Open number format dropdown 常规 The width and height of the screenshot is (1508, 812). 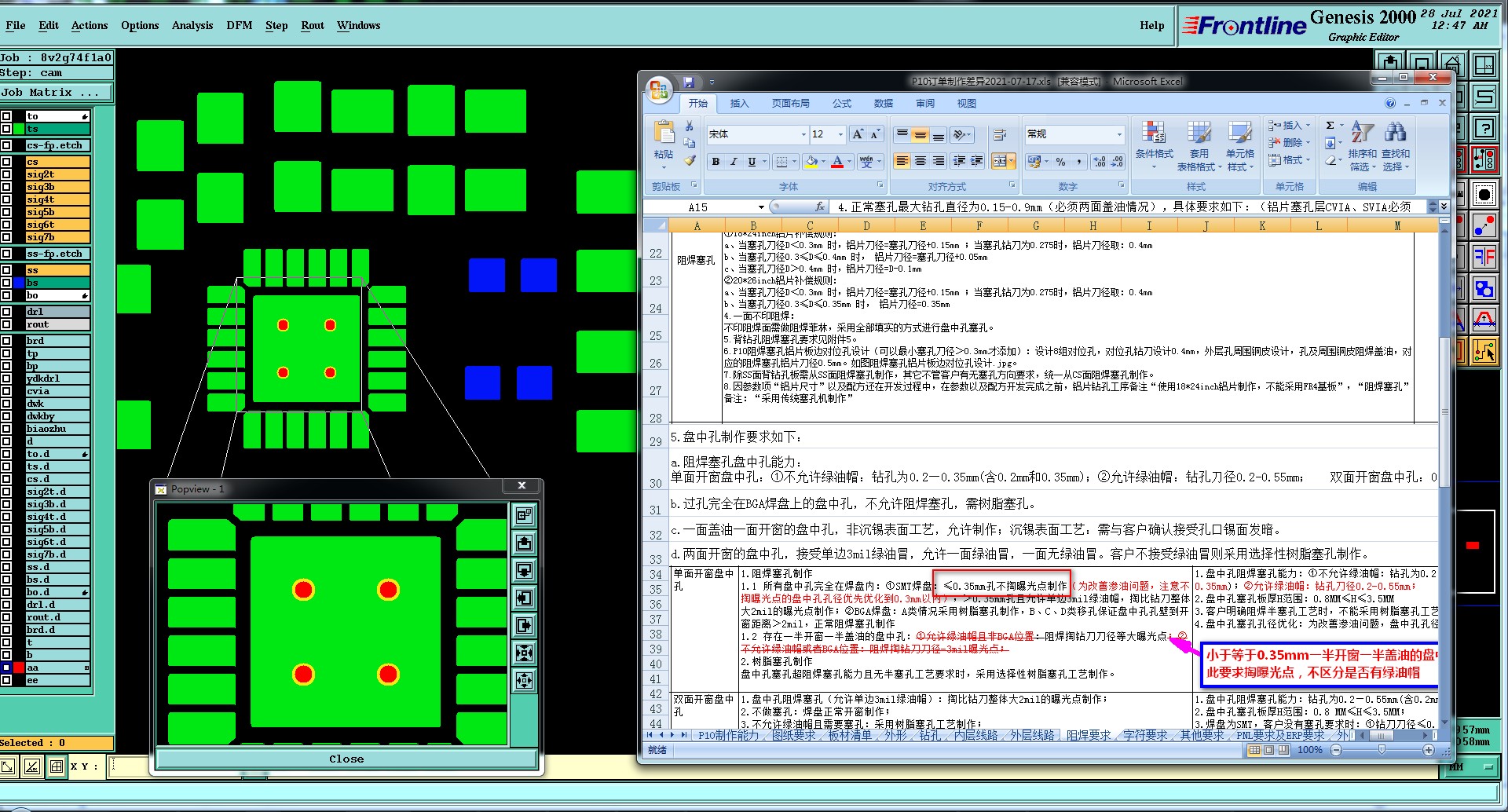point(1120,134)
